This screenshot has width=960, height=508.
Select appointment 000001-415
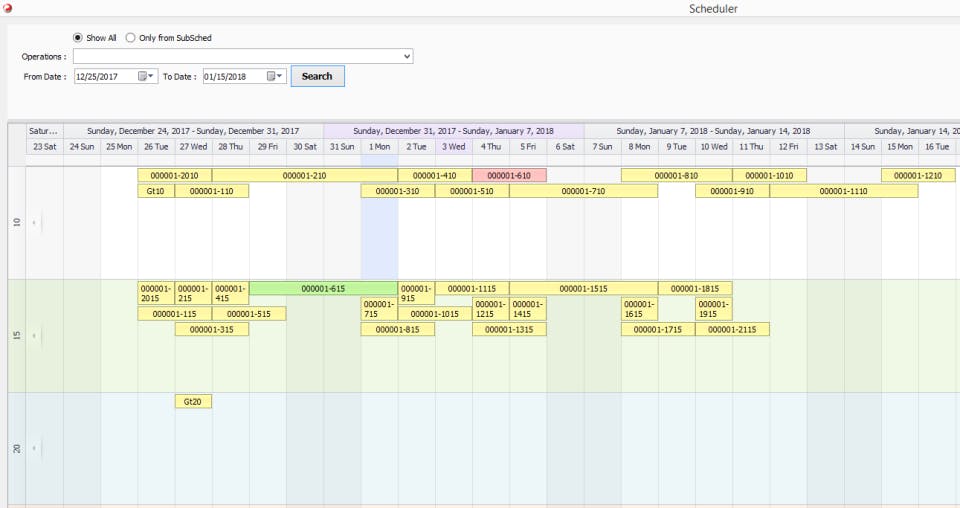tap(231, 293)
